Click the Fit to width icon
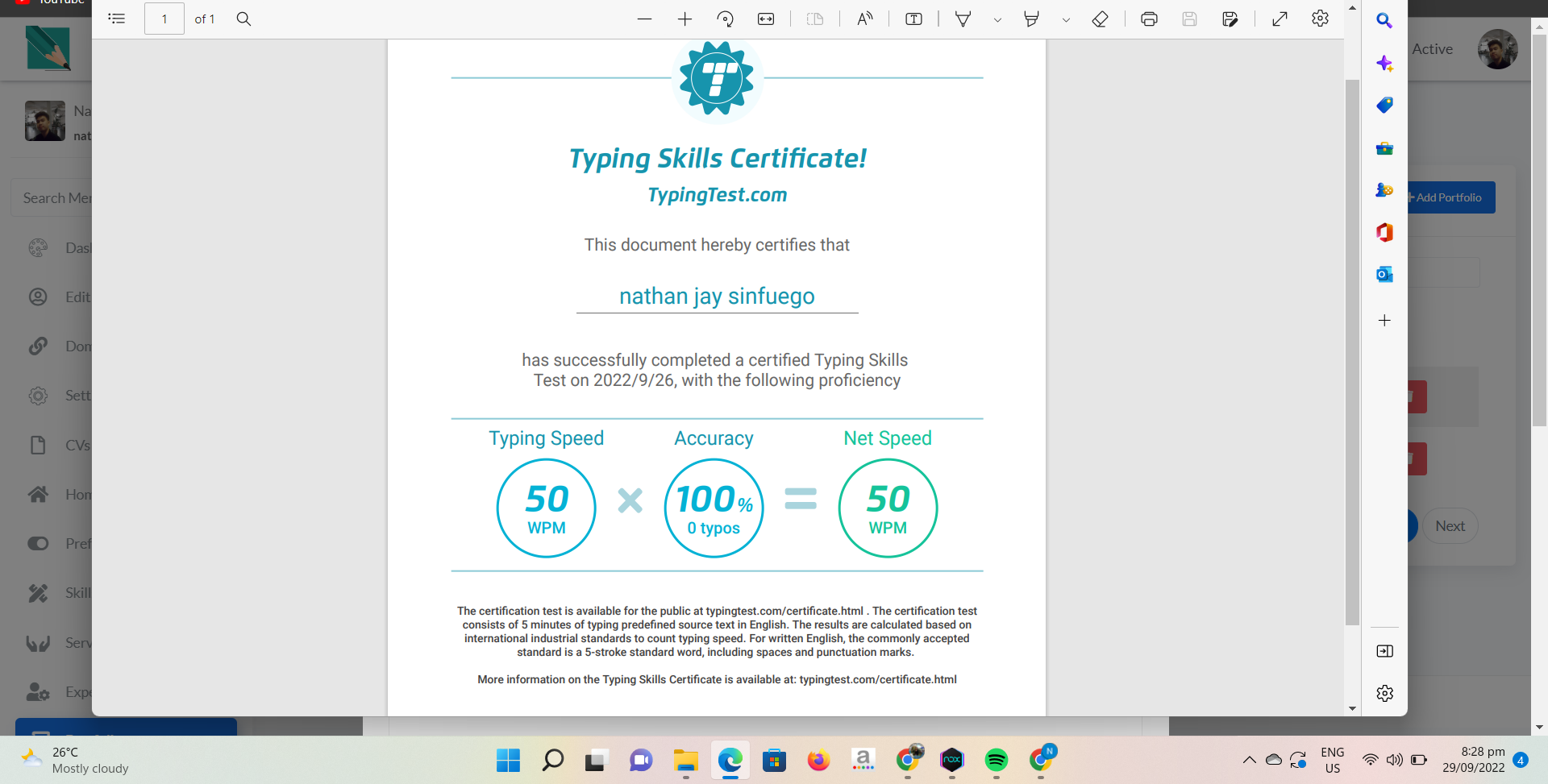Screen dimensions: 1548x784 766,19
